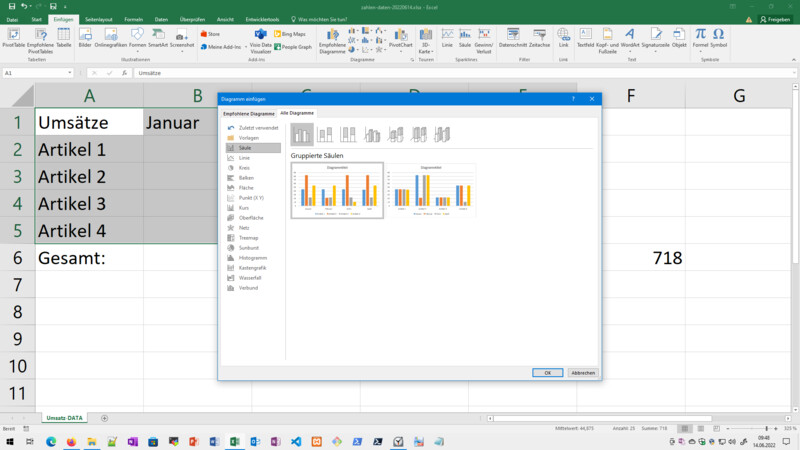Click the Freigeben share button
The height and width of the screenshot is (450, 800).
click(775, 19)
